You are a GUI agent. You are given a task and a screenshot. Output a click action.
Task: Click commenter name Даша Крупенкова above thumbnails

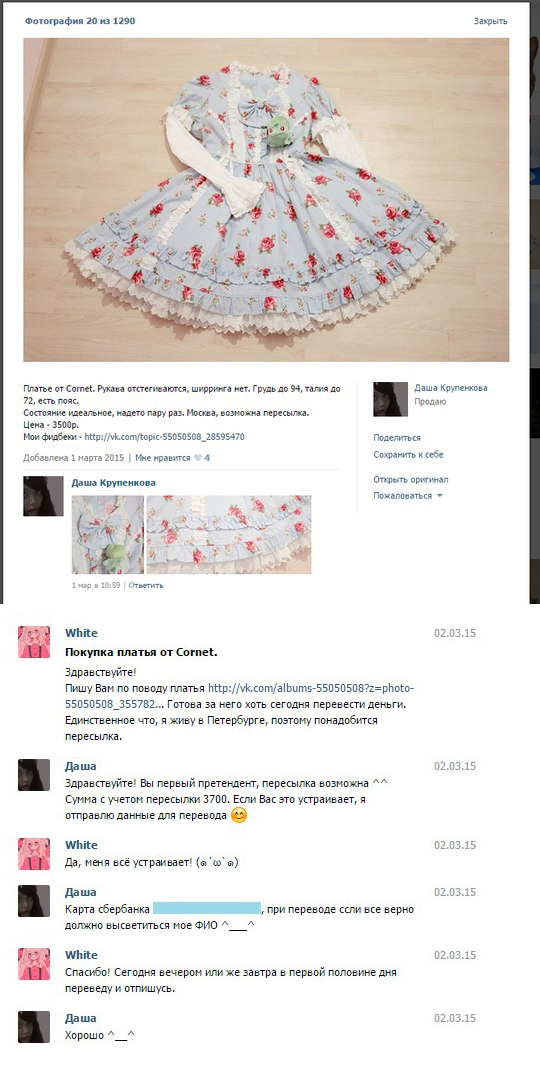coord(113,483)
